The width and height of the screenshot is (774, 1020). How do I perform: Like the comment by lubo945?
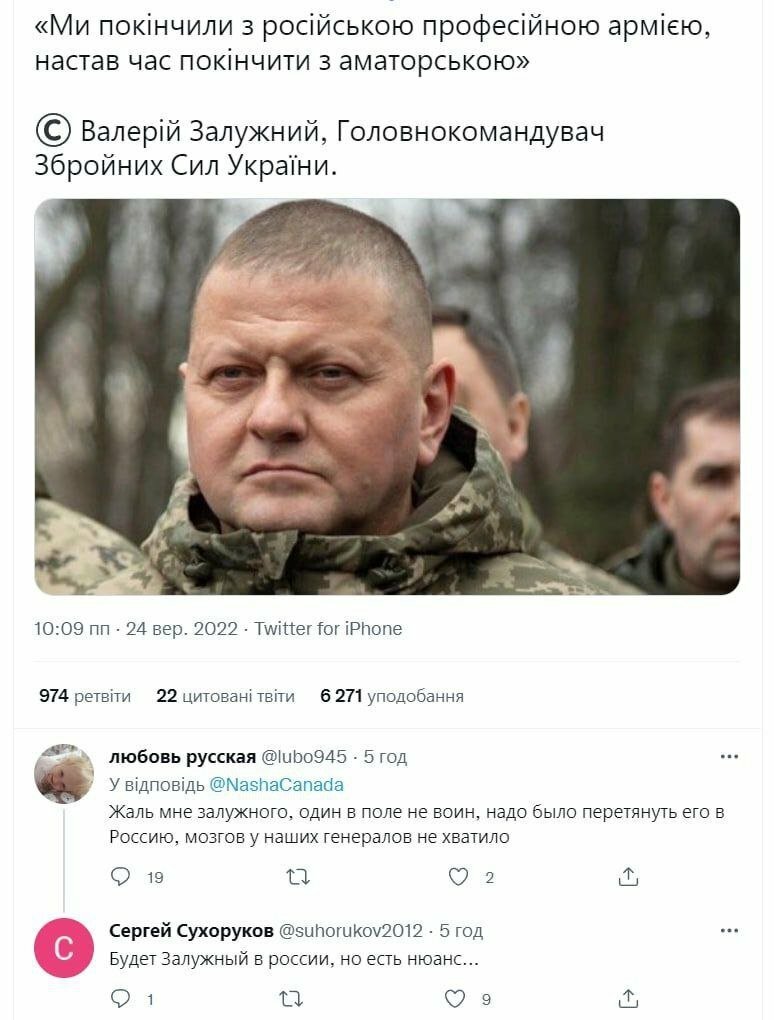459,877
